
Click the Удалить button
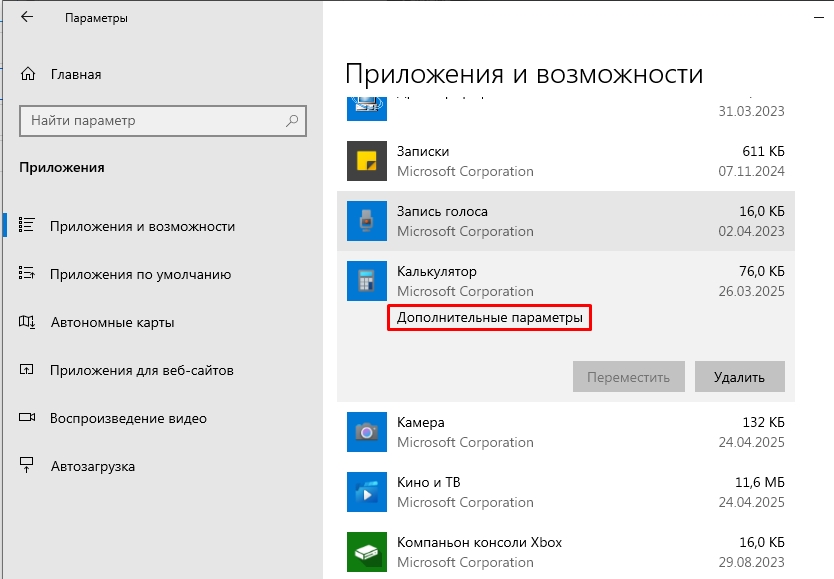[x=739, y=377]
